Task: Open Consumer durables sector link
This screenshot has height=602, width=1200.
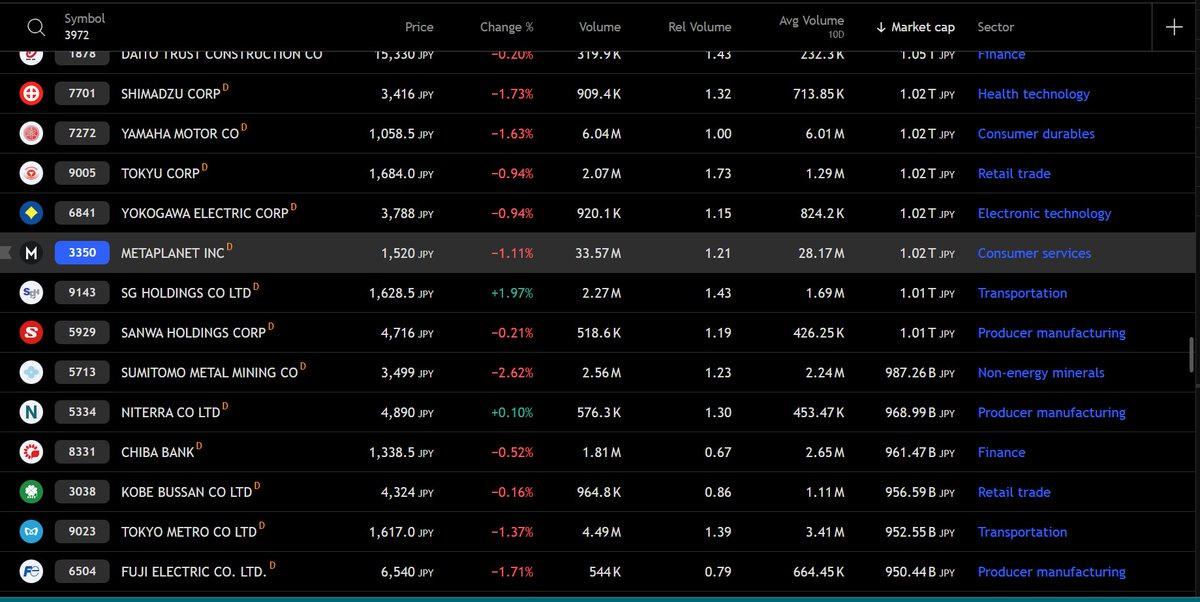Action: click(1036, 134)
